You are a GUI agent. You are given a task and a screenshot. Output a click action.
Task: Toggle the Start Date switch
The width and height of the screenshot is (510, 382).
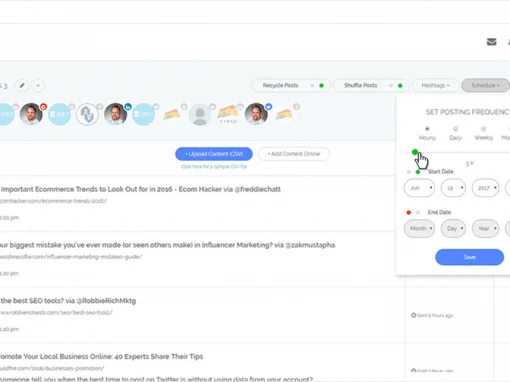click(413, 172)
